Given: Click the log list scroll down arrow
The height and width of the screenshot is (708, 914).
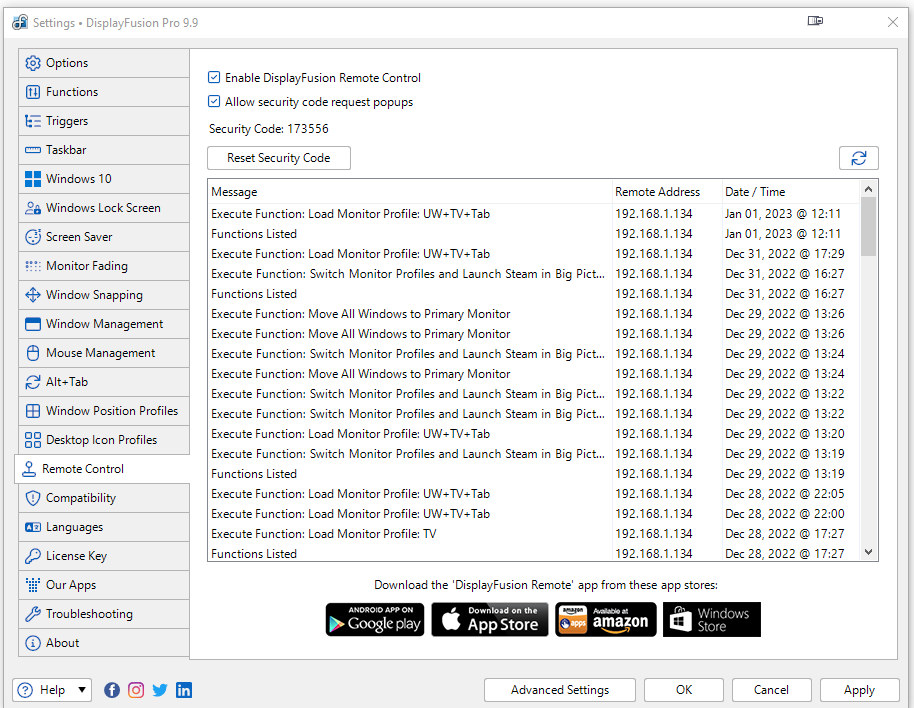Looking at the screenshot, I should point(868,552).
